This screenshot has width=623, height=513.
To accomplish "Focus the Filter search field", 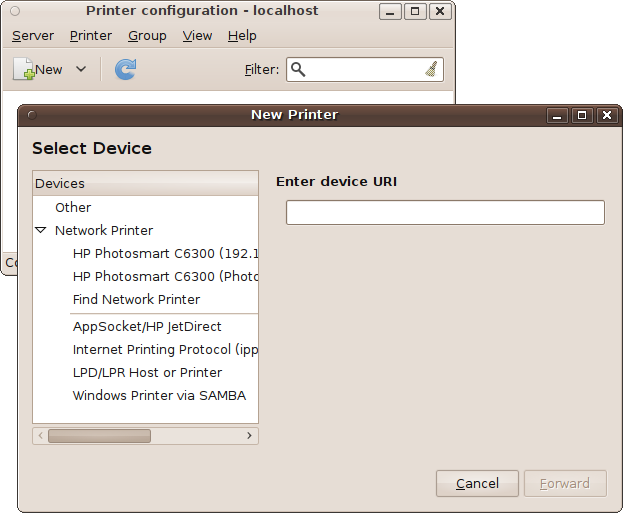I will (x=365, y=70).
